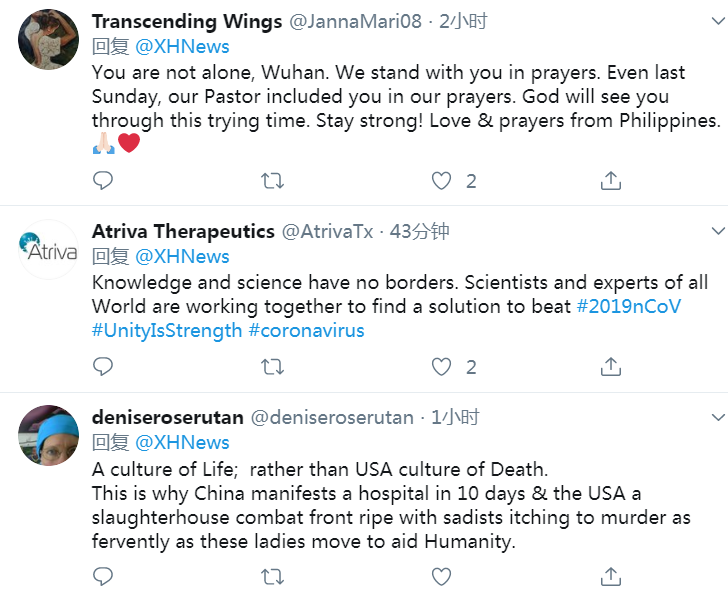Retweet the Transcending Wings tweet
The image size is (728, 595).
click(x=271, y=181)
